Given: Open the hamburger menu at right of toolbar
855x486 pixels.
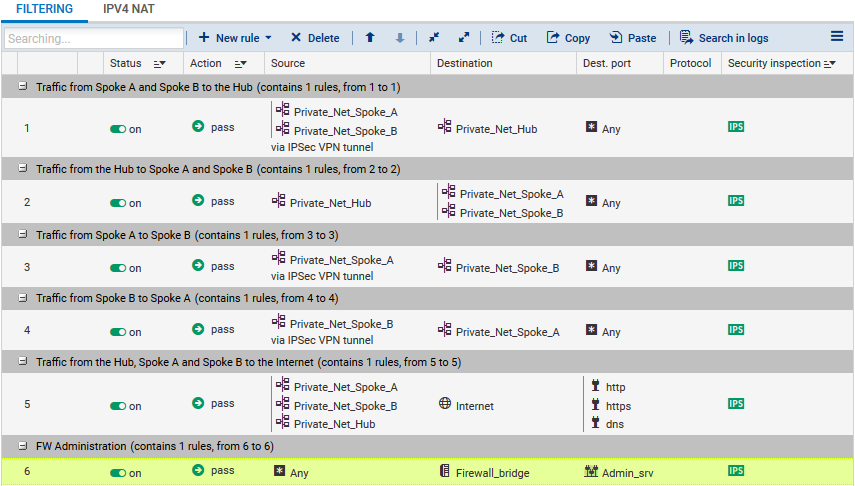Looking at the screenshot, I should (837, 37).
